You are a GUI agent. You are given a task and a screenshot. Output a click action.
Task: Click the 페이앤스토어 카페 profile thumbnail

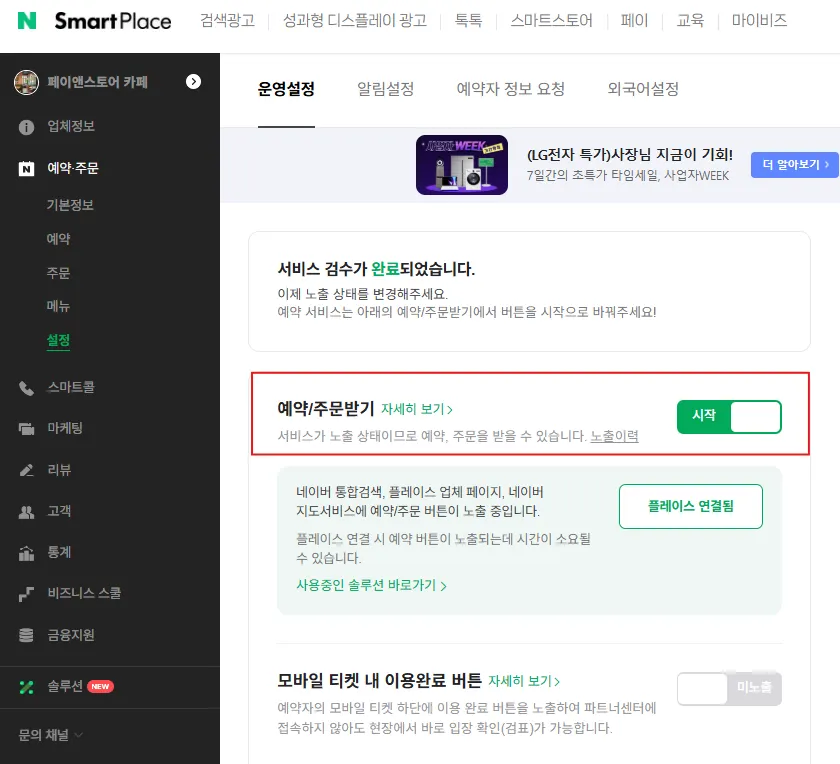click(x=26, y=82)
